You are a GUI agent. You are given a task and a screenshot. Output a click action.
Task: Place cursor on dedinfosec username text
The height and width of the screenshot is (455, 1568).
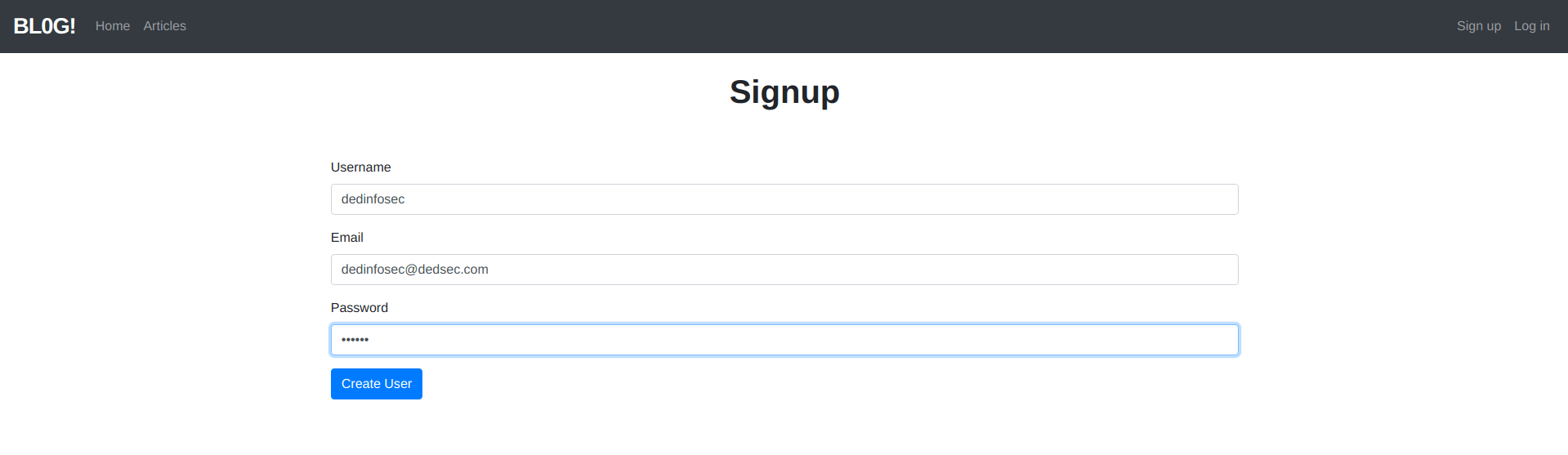pyautogui.click(x=373, y=199)
